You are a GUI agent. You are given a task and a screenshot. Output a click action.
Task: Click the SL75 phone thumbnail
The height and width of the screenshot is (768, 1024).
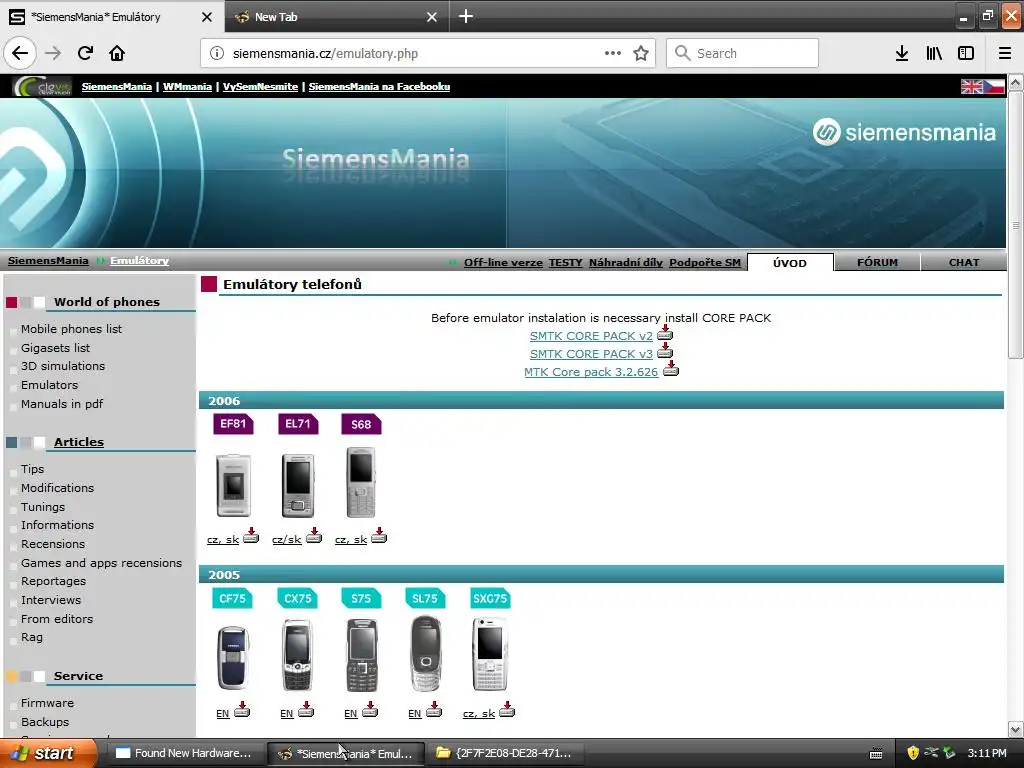(x=426, y=654)
